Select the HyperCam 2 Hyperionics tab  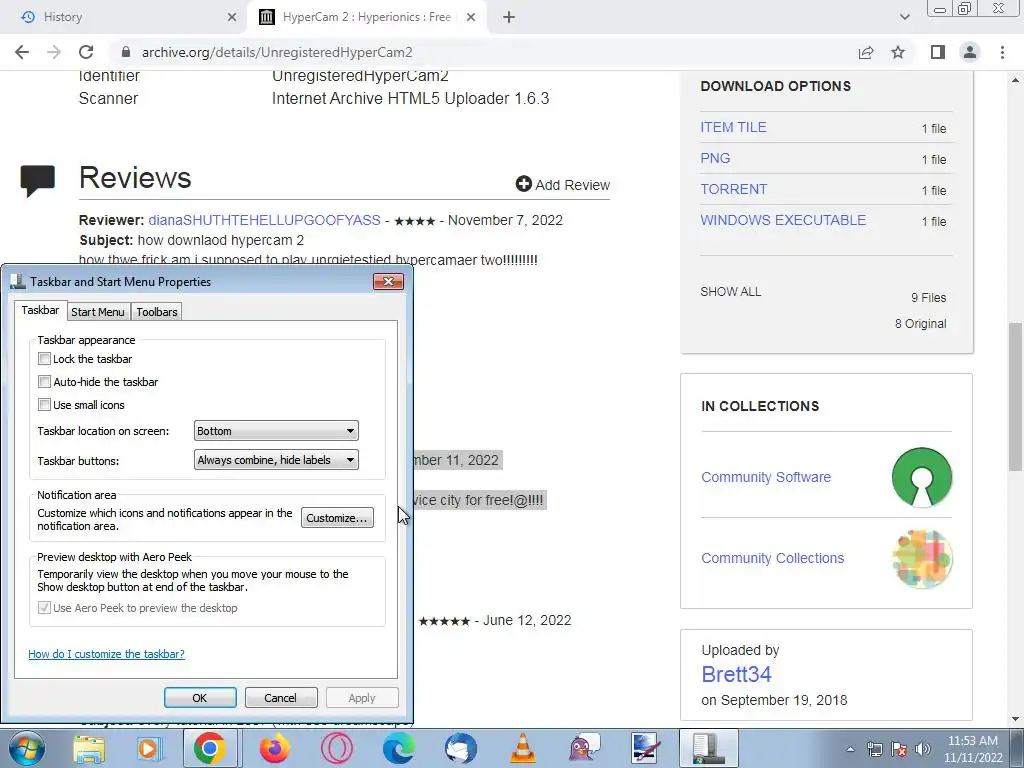click(x=366, y=17)
